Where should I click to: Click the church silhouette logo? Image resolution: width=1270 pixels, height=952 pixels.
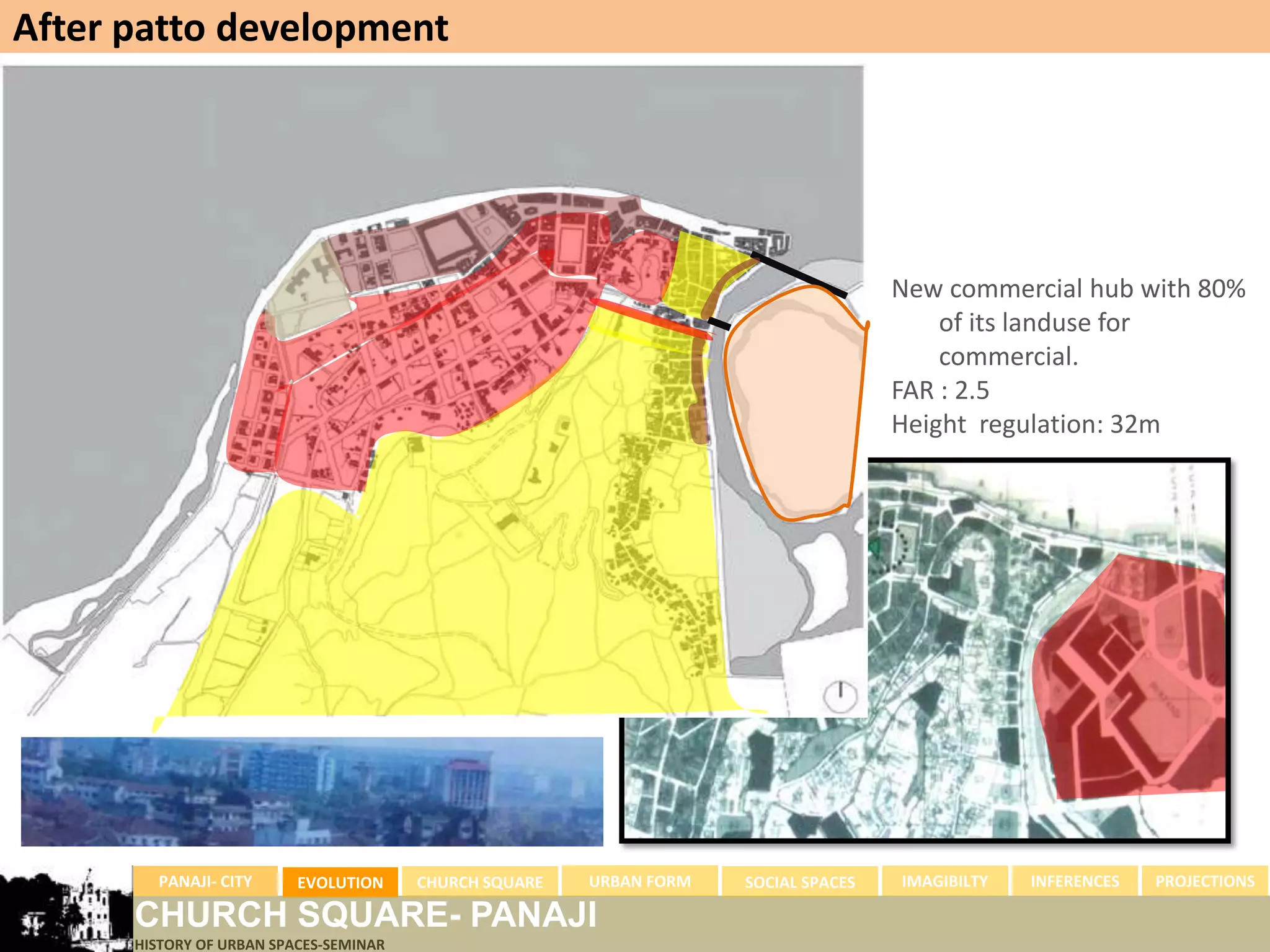tap(66, 910)
